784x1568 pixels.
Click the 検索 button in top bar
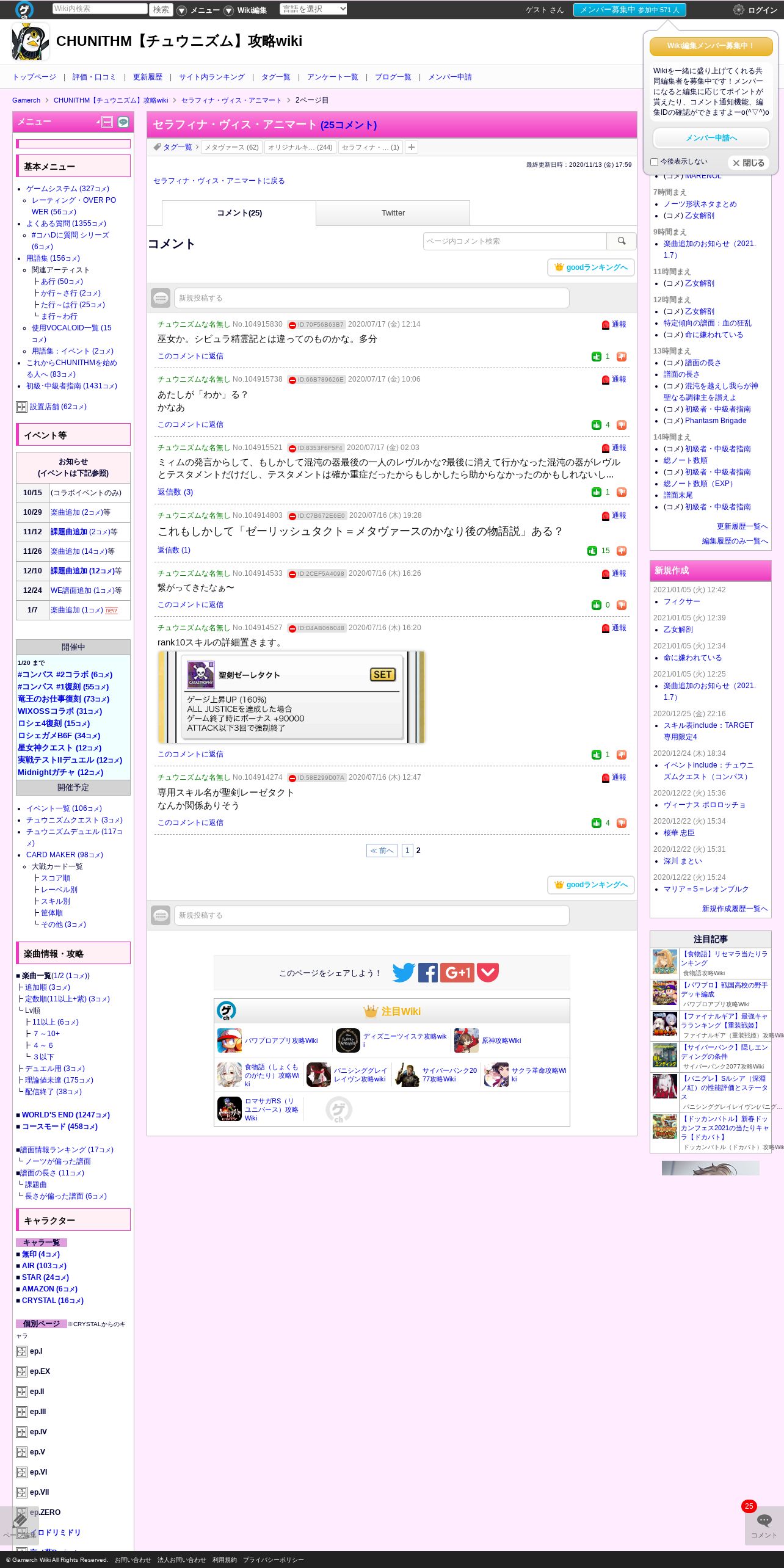coord(161,9)
